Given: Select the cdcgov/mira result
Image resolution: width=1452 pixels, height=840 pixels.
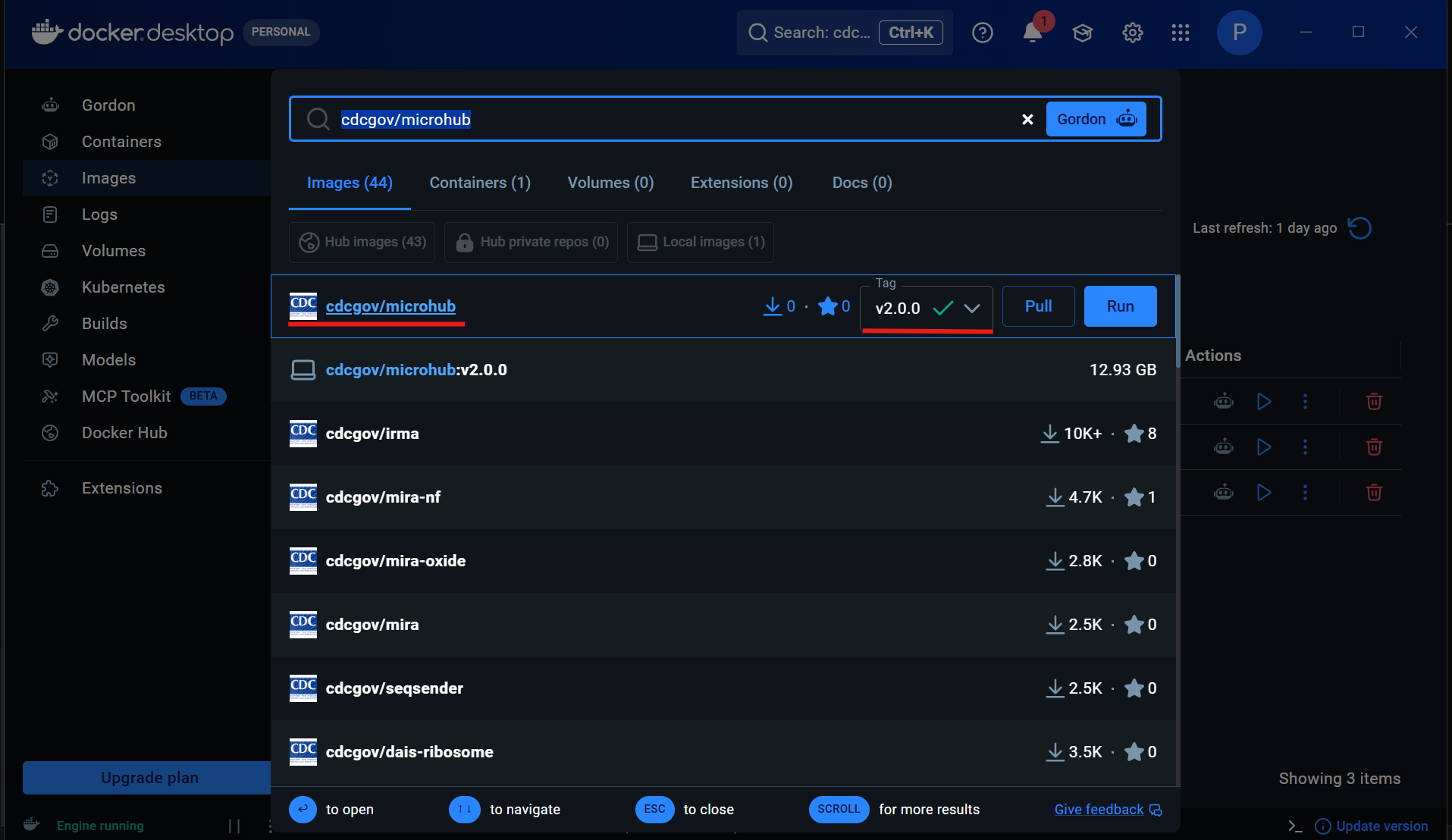Looking at the screenshot, I should (724, 625).
